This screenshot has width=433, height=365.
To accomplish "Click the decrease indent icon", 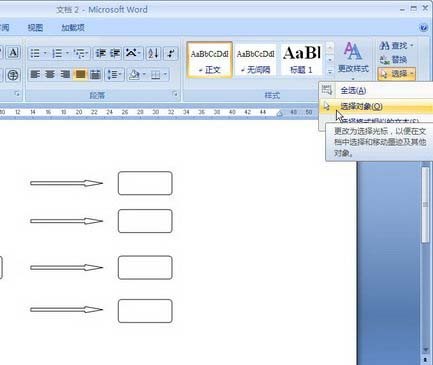I will click(100, 53).
